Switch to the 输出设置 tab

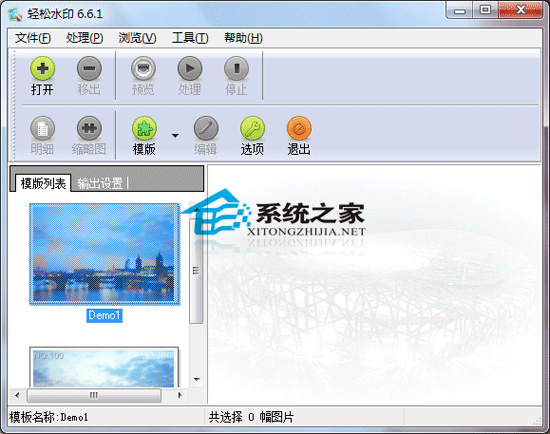(x=100, y=183)
